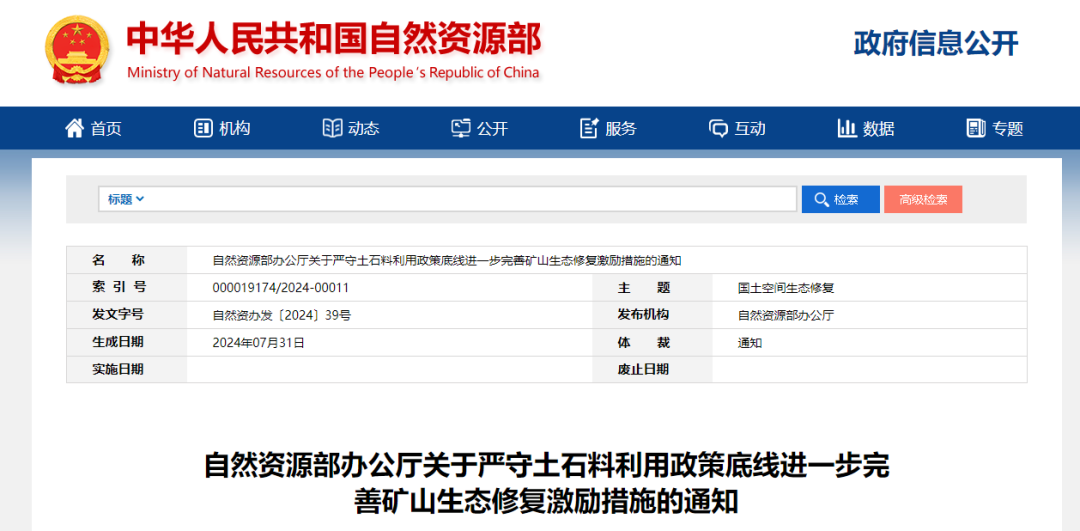
Task: Click the blue 检索 search button
Action: pyautogui.click(x=840, y=200)
